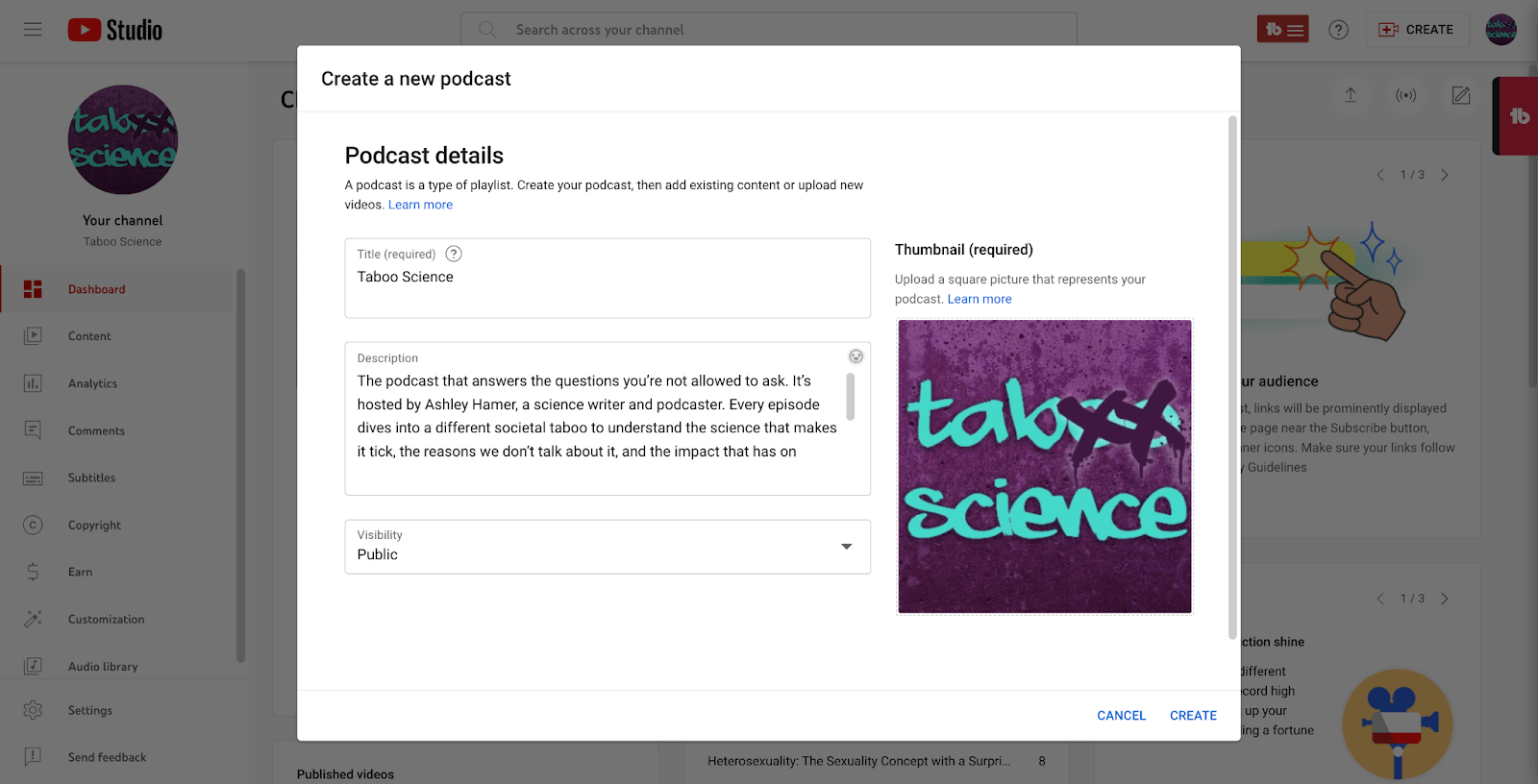This screenshot has width=1538, height=784.
Task: Open the Earn section
Action: (x=80, y=572)
